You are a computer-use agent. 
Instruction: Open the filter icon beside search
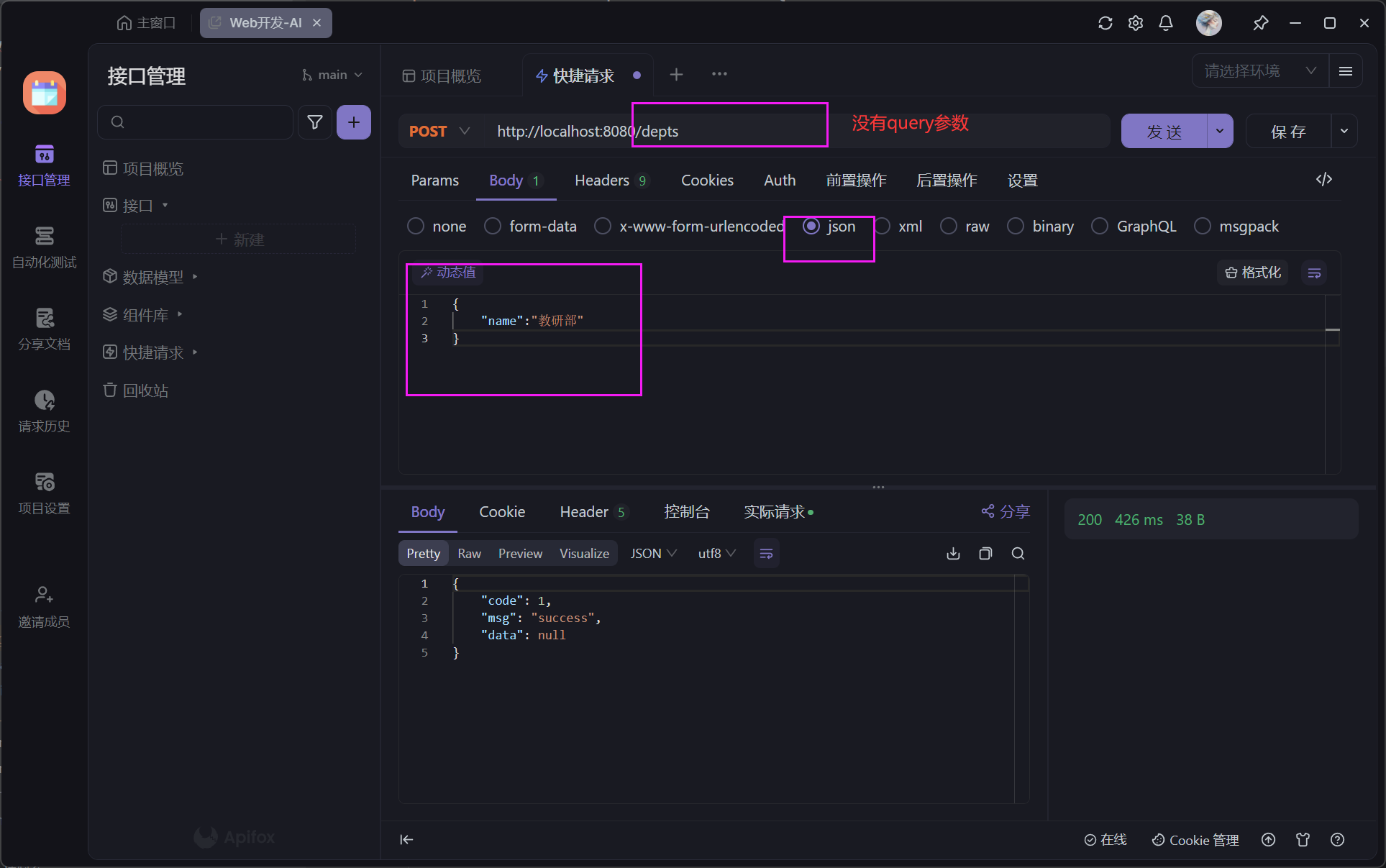(x=314, y=122)
